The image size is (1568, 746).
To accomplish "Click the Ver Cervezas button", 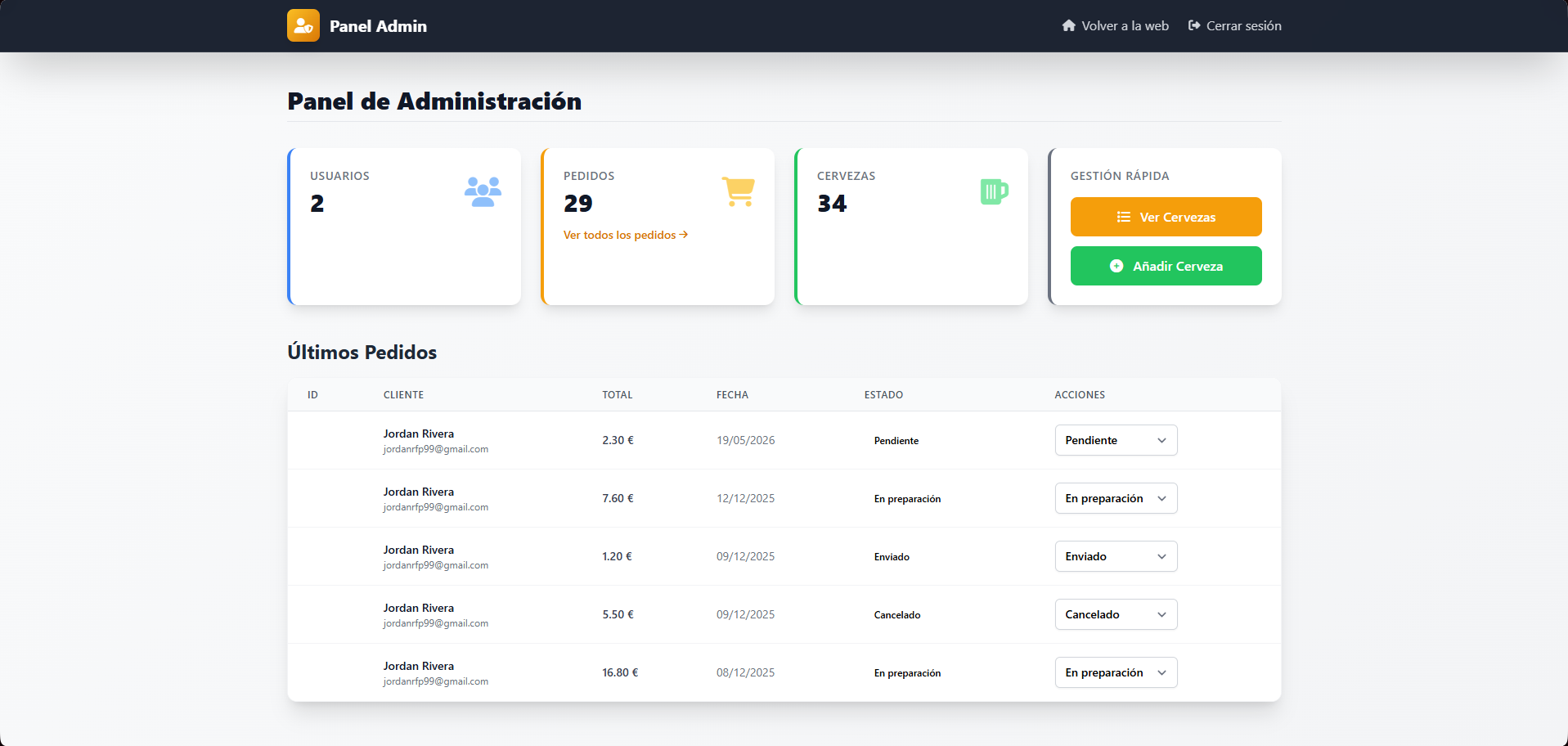I will [x=1166, y=217].
